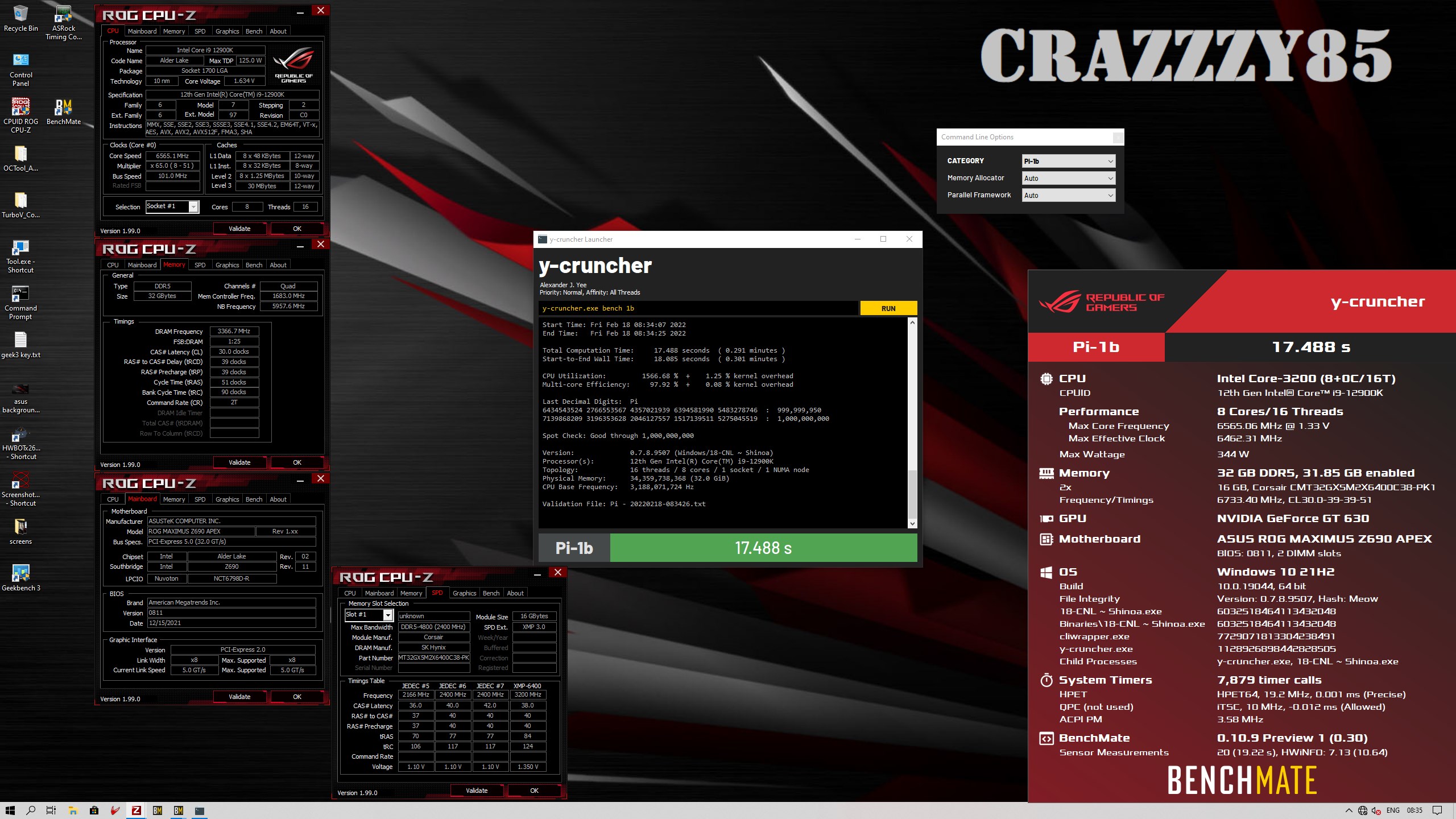Click the network globe tray icon

pyautogui.click(x=1362, y=810)
